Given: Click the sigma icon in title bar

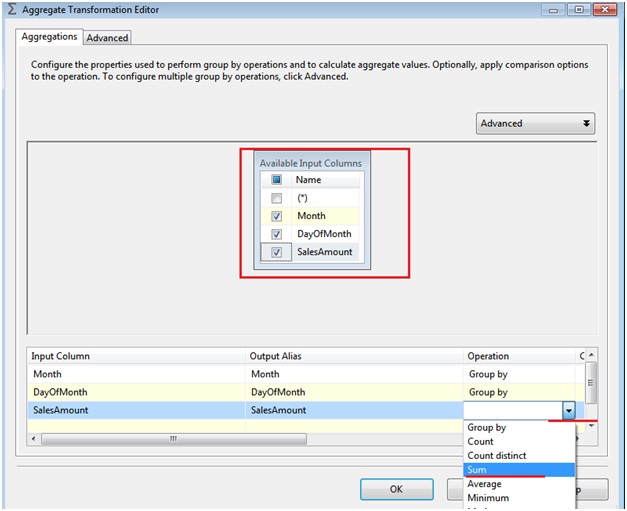Looking at the screenshot, I should 12,9.
